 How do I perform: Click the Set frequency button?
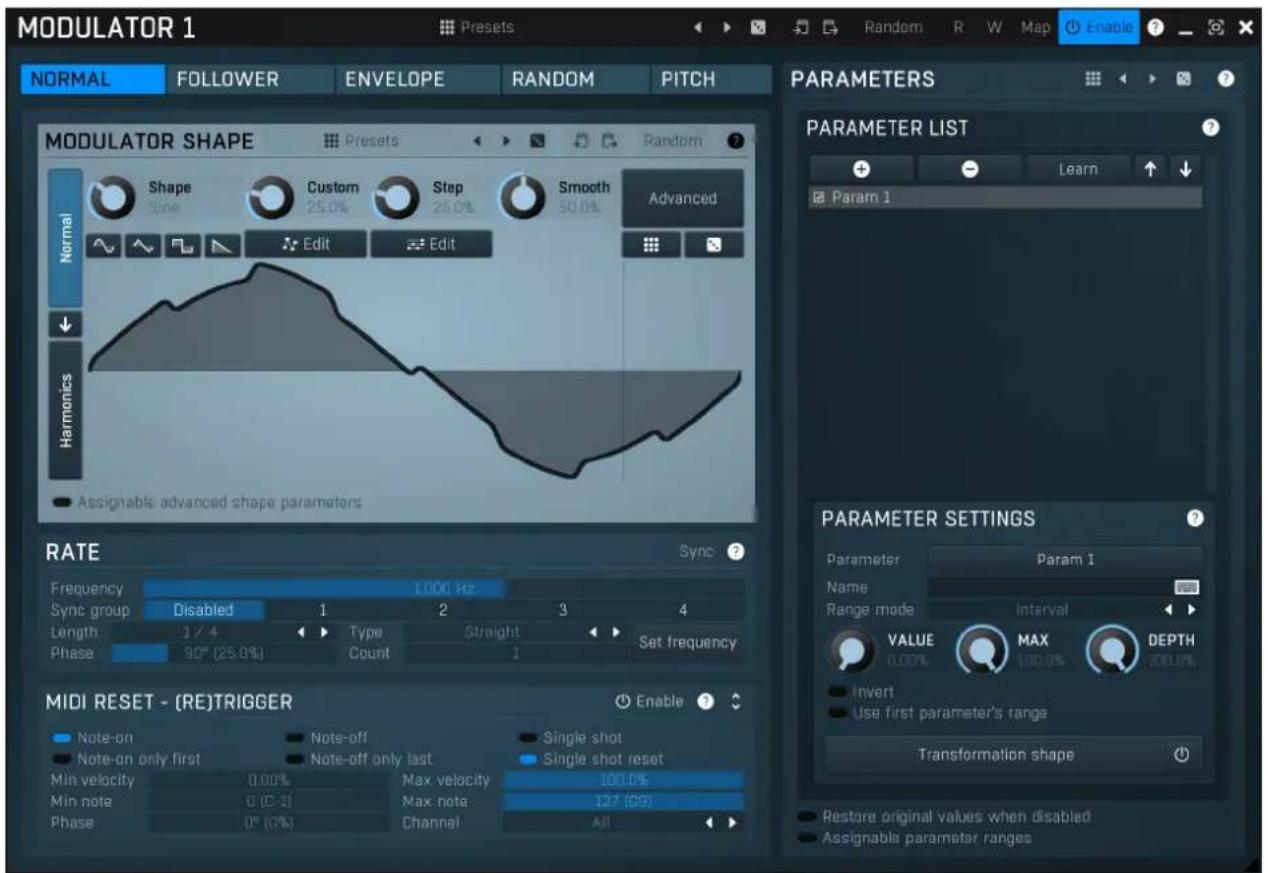[x=689, y=642]
